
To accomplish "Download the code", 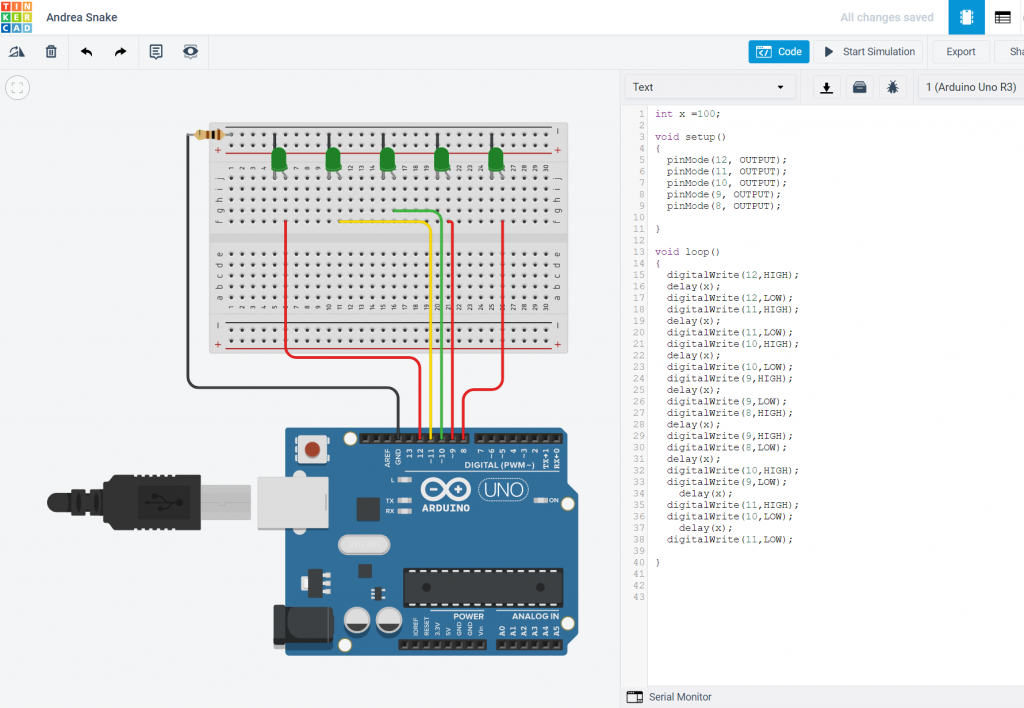I will [826, 87].
